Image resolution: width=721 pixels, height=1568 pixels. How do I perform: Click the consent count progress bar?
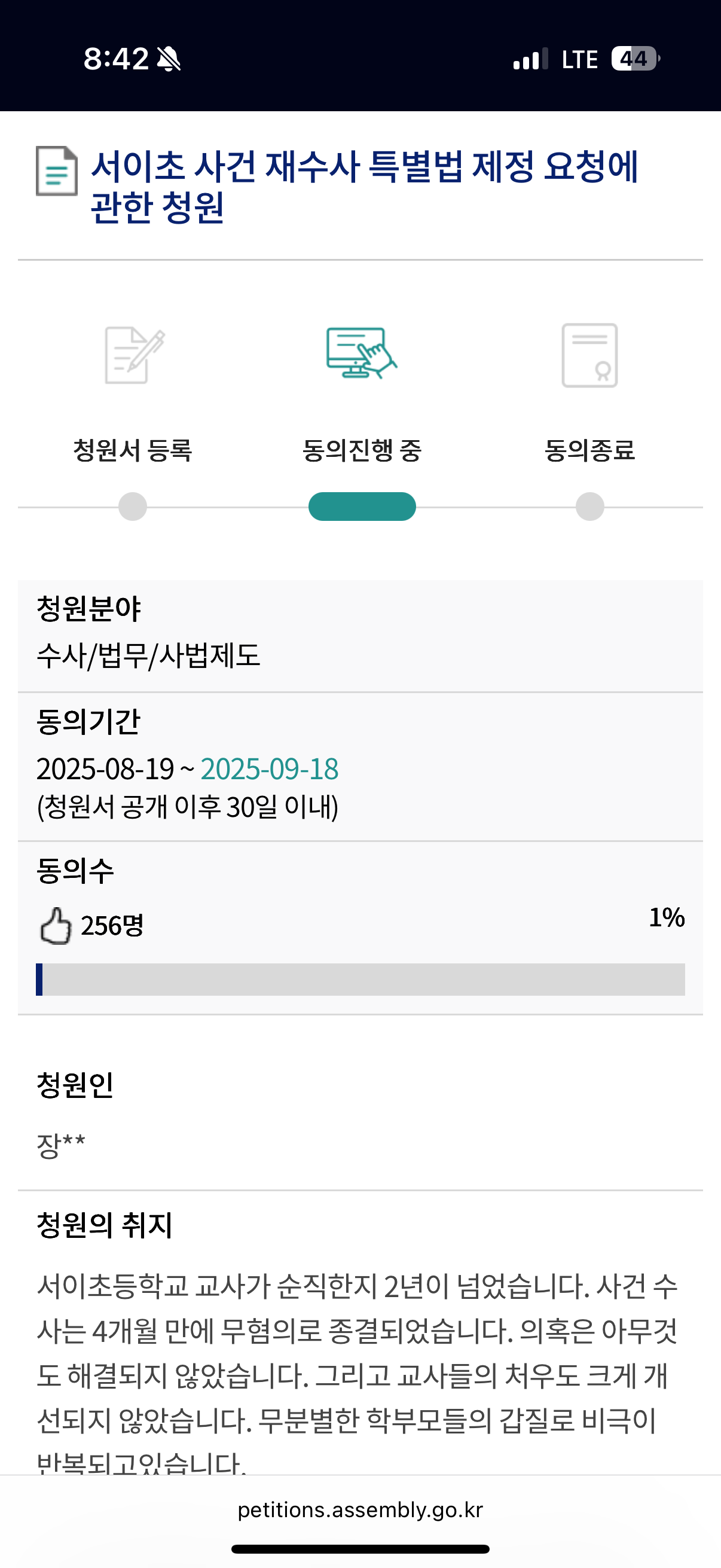click(360, 980)
